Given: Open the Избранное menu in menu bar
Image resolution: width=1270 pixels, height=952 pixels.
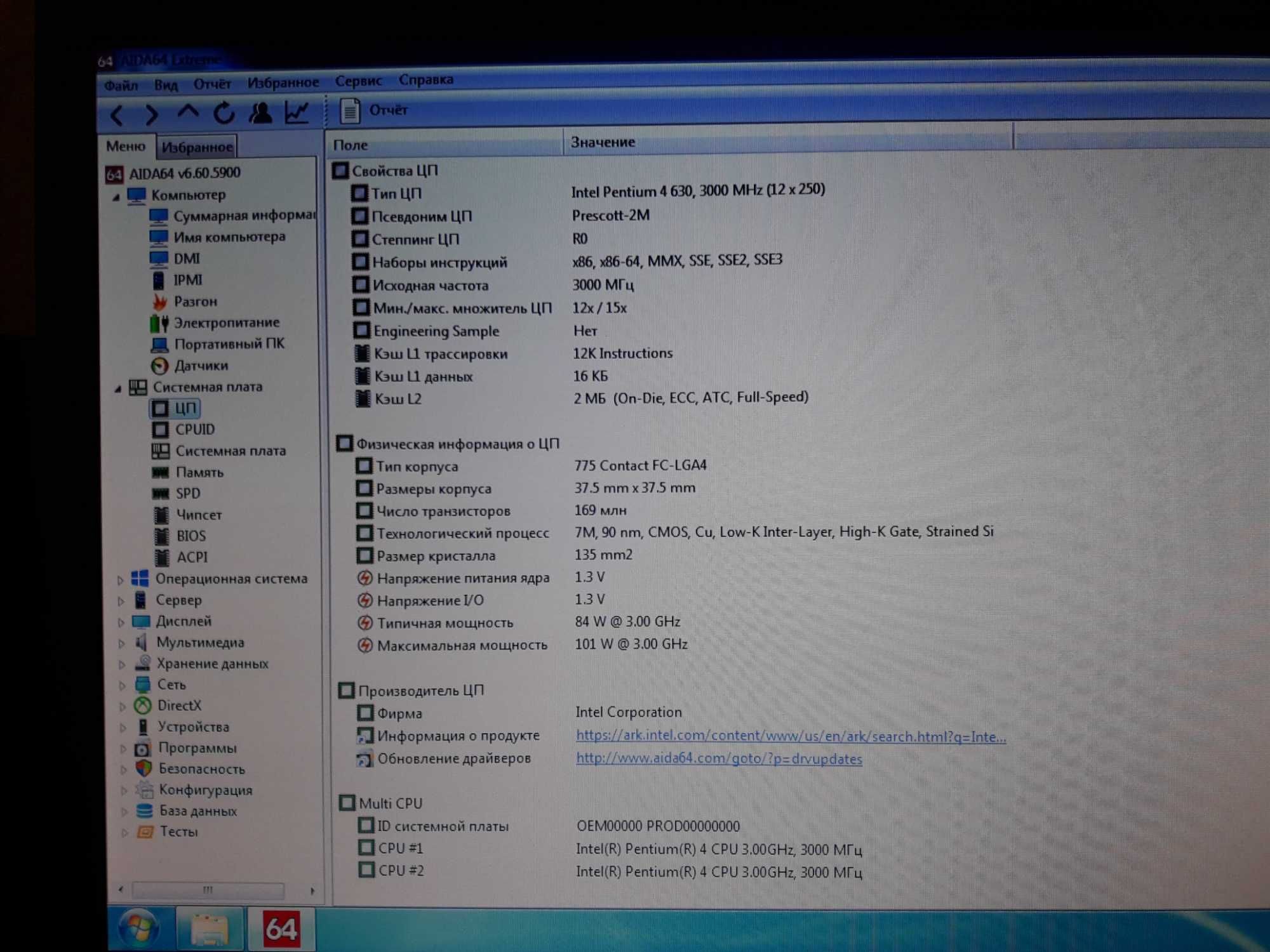Looking at the screenshot, I should [x=283, y=83].
